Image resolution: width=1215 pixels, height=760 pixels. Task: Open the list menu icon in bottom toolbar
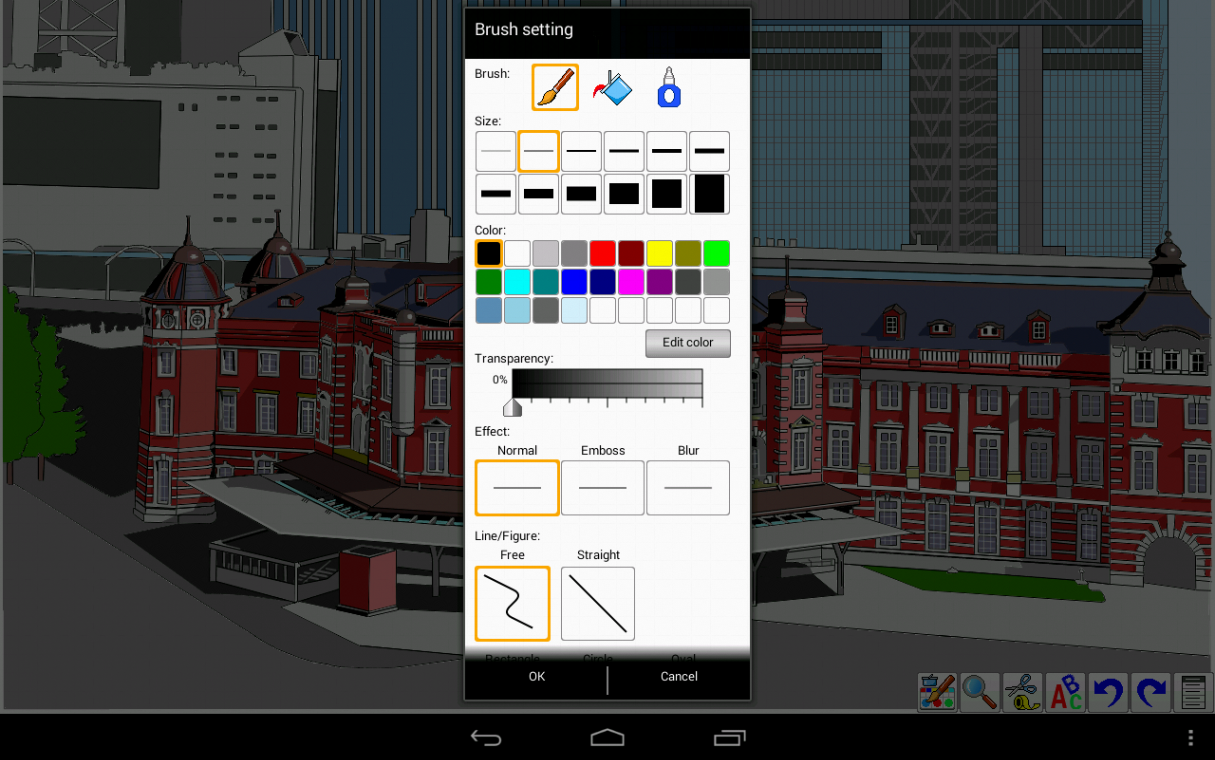(x=1193, y=692)
